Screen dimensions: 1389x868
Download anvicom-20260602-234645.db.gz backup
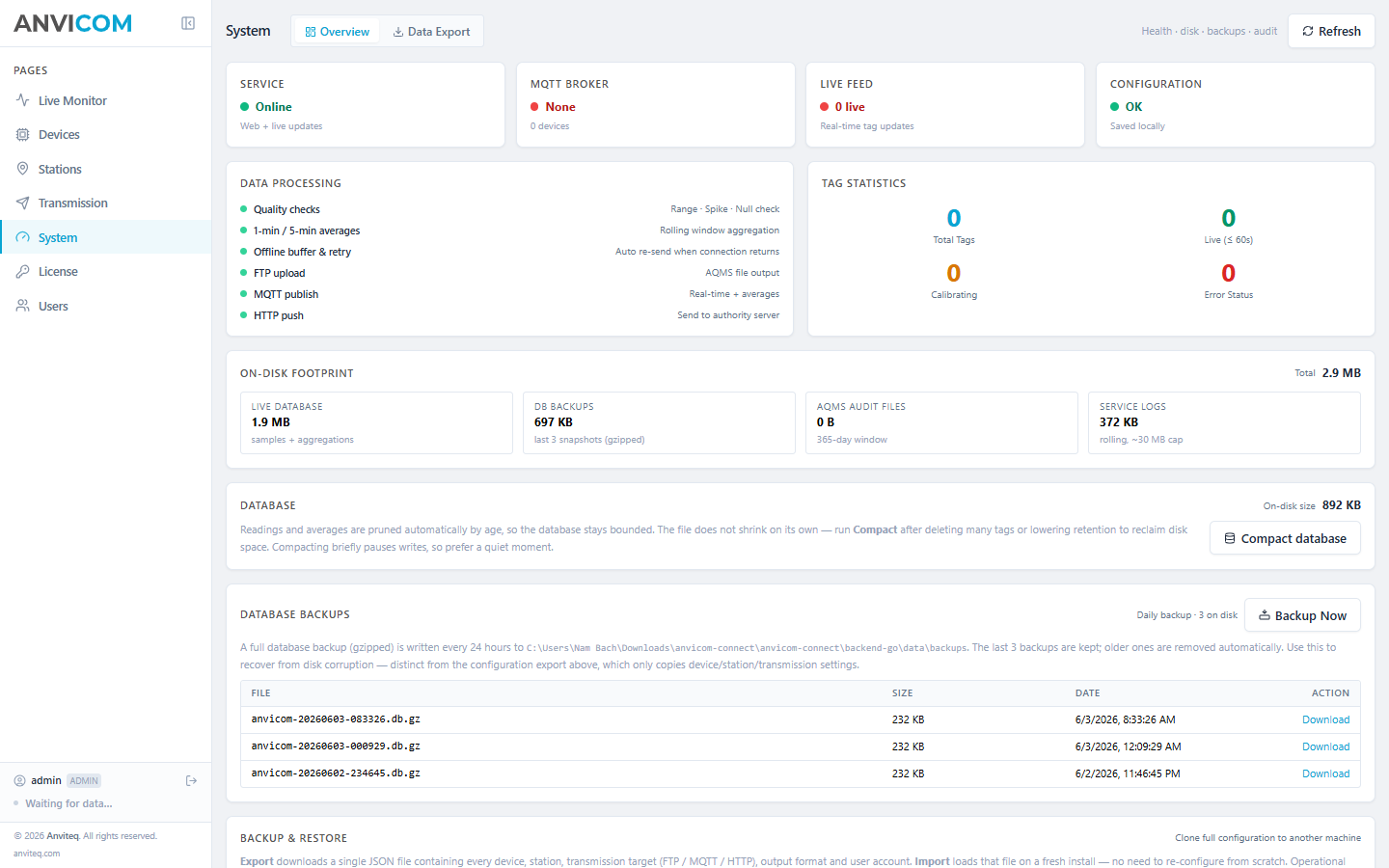[x=1325, y=773]
